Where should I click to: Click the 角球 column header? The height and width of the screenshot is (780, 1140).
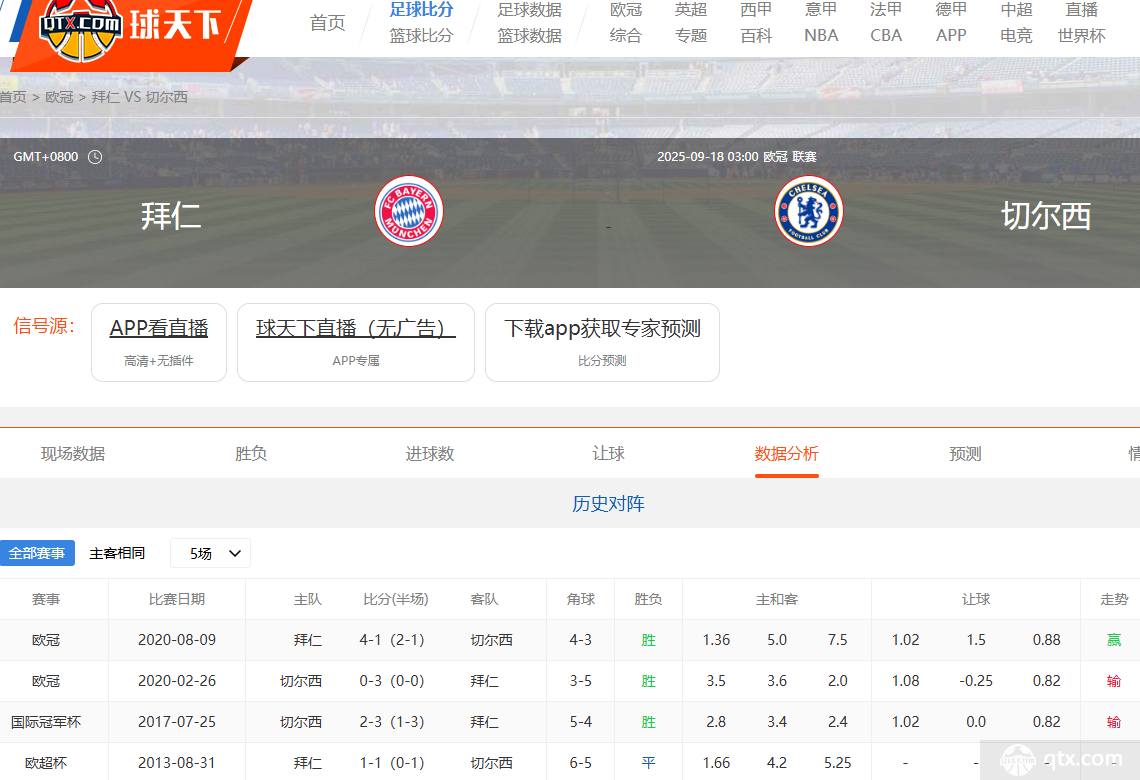tap(580, 599)
